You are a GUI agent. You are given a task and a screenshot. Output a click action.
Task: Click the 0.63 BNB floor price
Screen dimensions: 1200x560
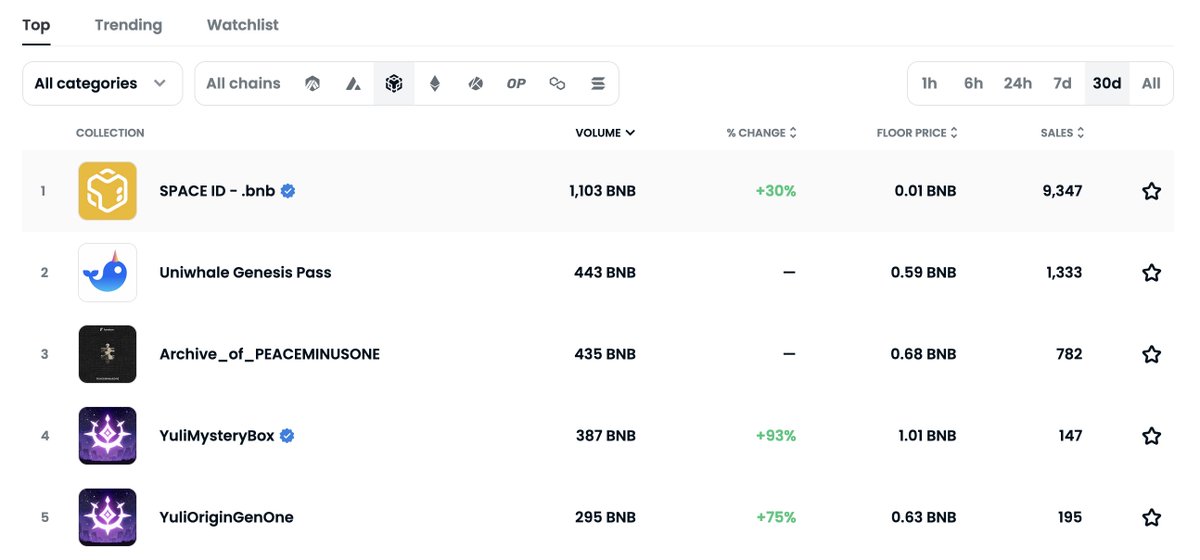pyautogui.click(x=924, y=517)
